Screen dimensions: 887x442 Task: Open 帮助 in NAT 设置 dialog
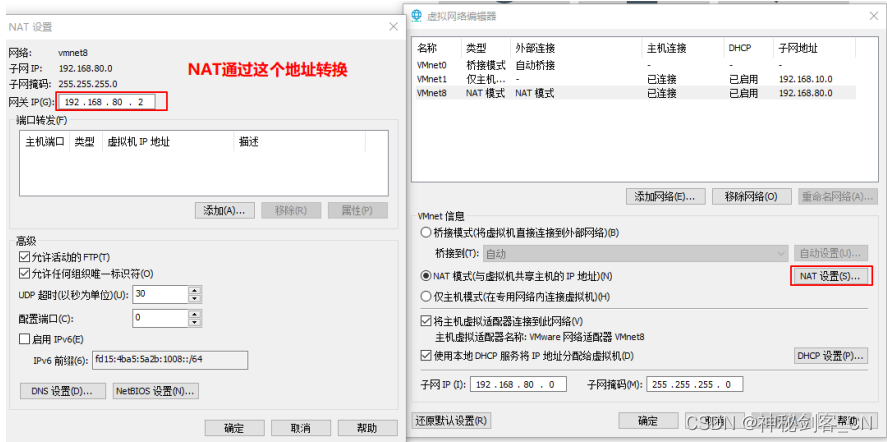pyautogui.click(x=368, y=428)
